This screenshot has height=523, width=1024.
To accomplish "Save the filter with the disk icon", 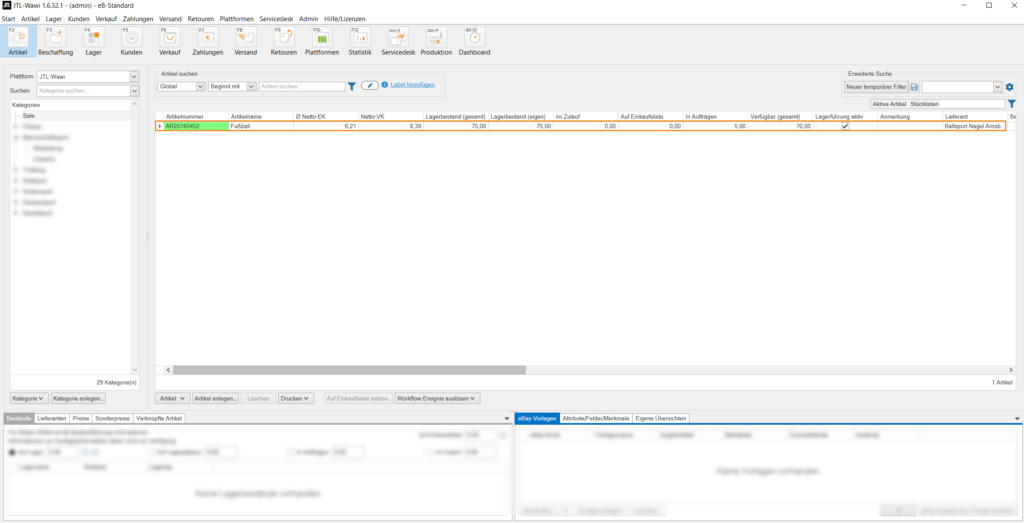I will coord(914,87).
